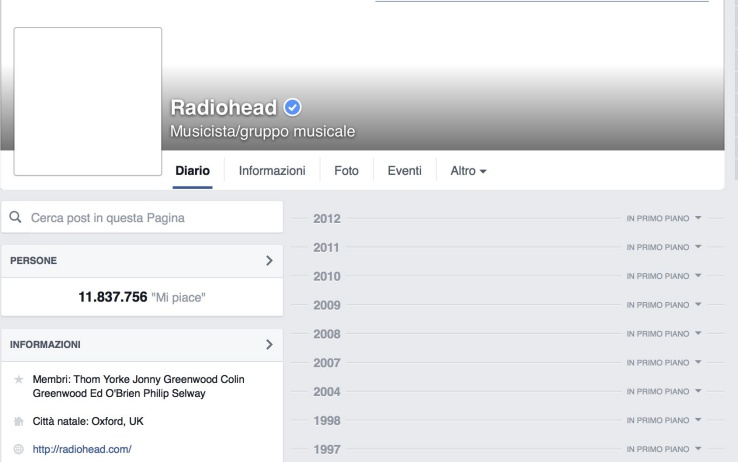Click the blue verified badge next to Radiohead

292,107
